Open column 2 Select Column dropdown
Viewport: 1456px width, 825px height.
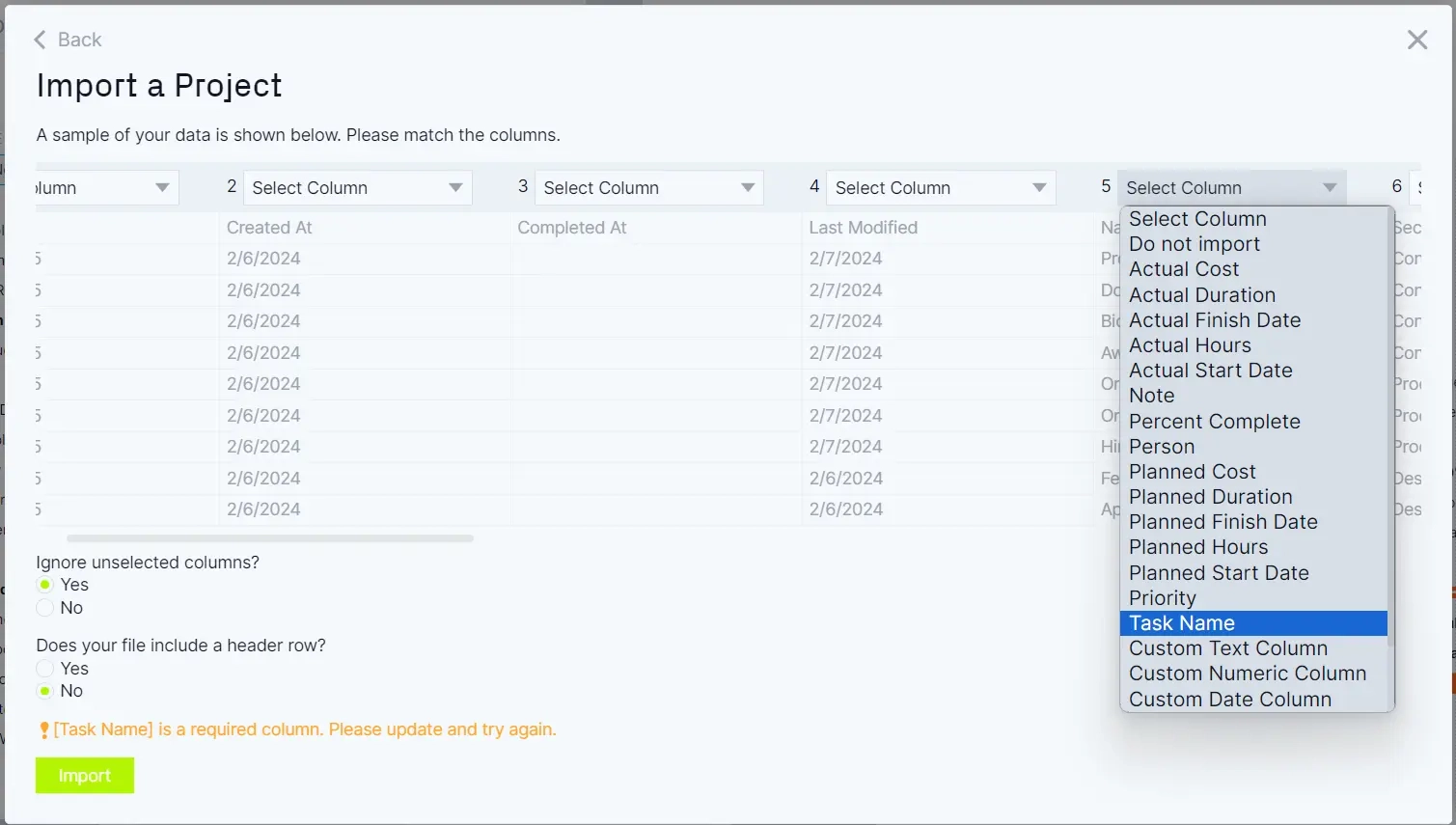[x=357, y=188]
